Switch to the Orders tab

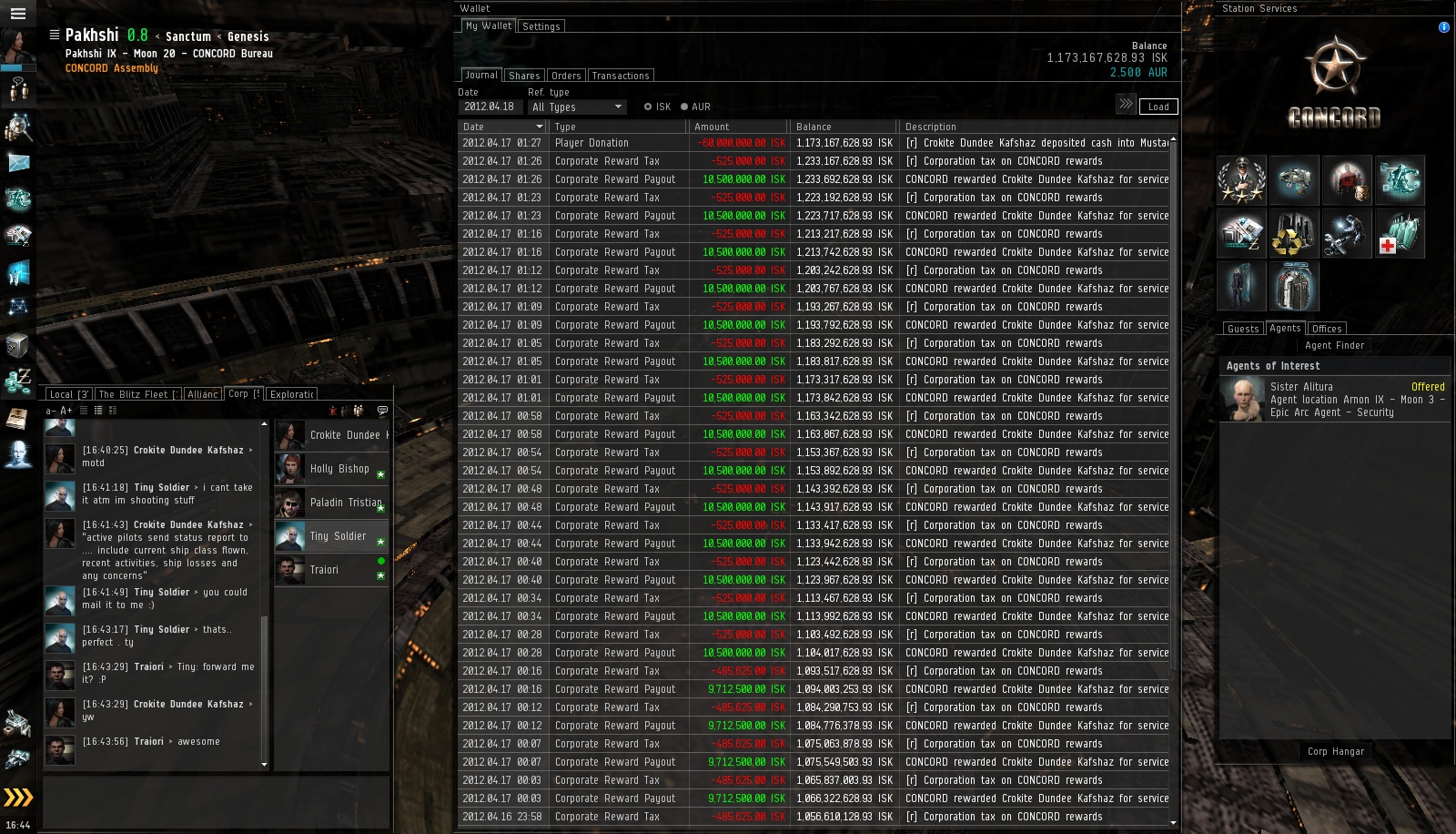pos(566,76)
